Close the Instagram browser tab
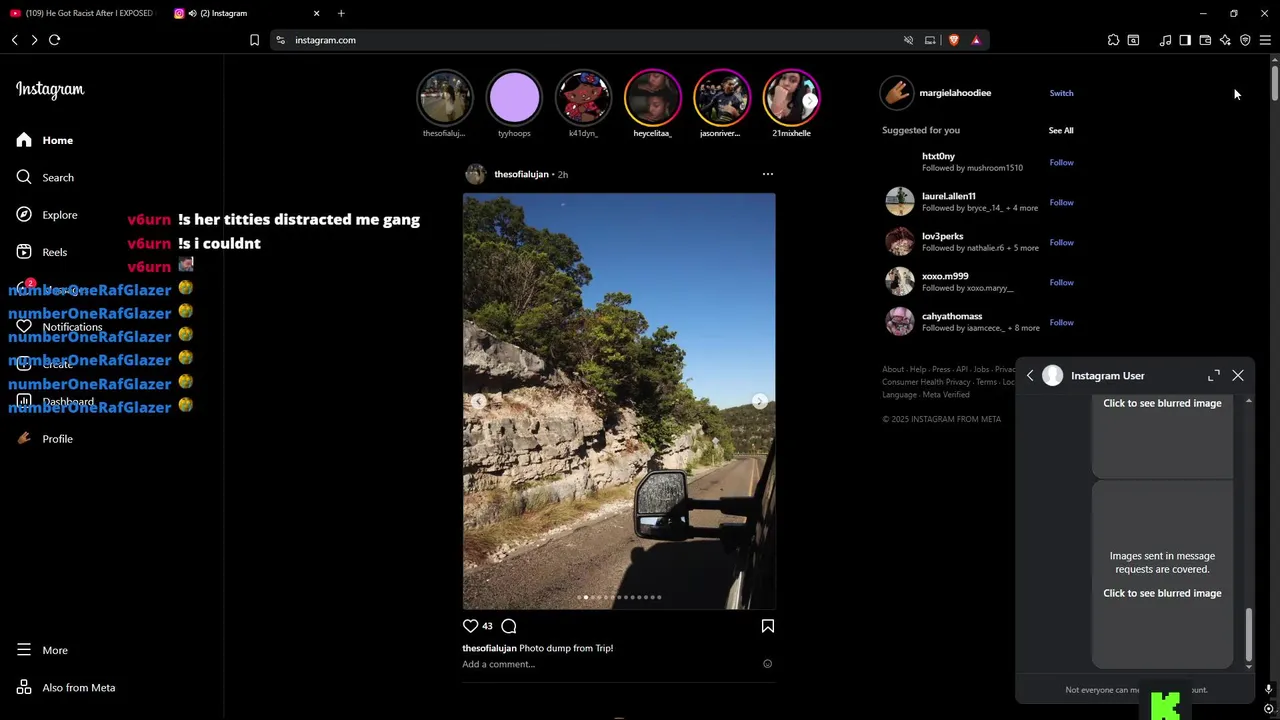Viewport: 1280px width, 720px height. tap(317, 13)
